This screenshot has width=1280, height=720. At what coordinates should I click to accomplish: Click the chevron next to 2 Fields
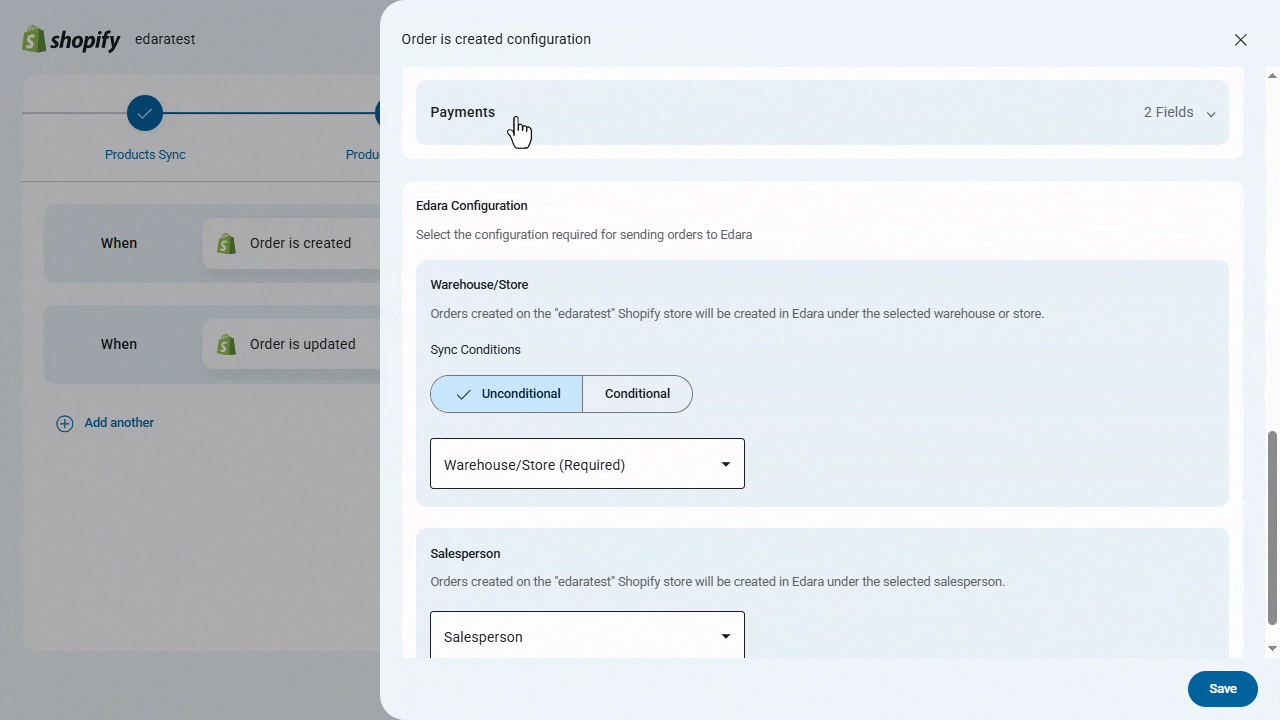pyautogui.click(x=1211, y=114)
